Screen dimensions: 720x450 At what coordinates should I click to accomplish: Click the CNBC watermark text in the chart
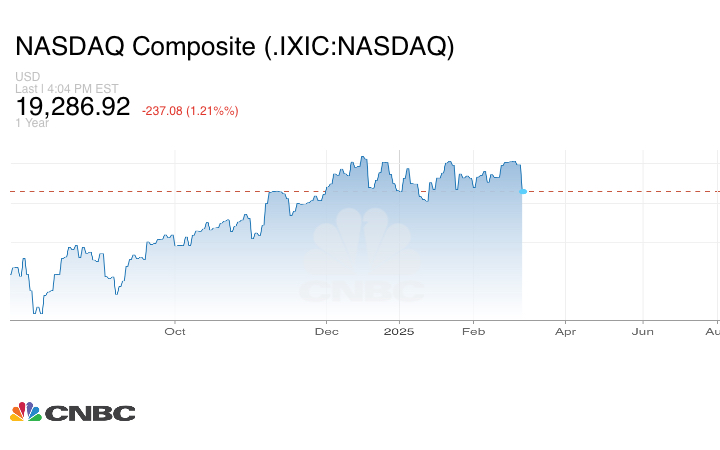[x=362, y=291]
